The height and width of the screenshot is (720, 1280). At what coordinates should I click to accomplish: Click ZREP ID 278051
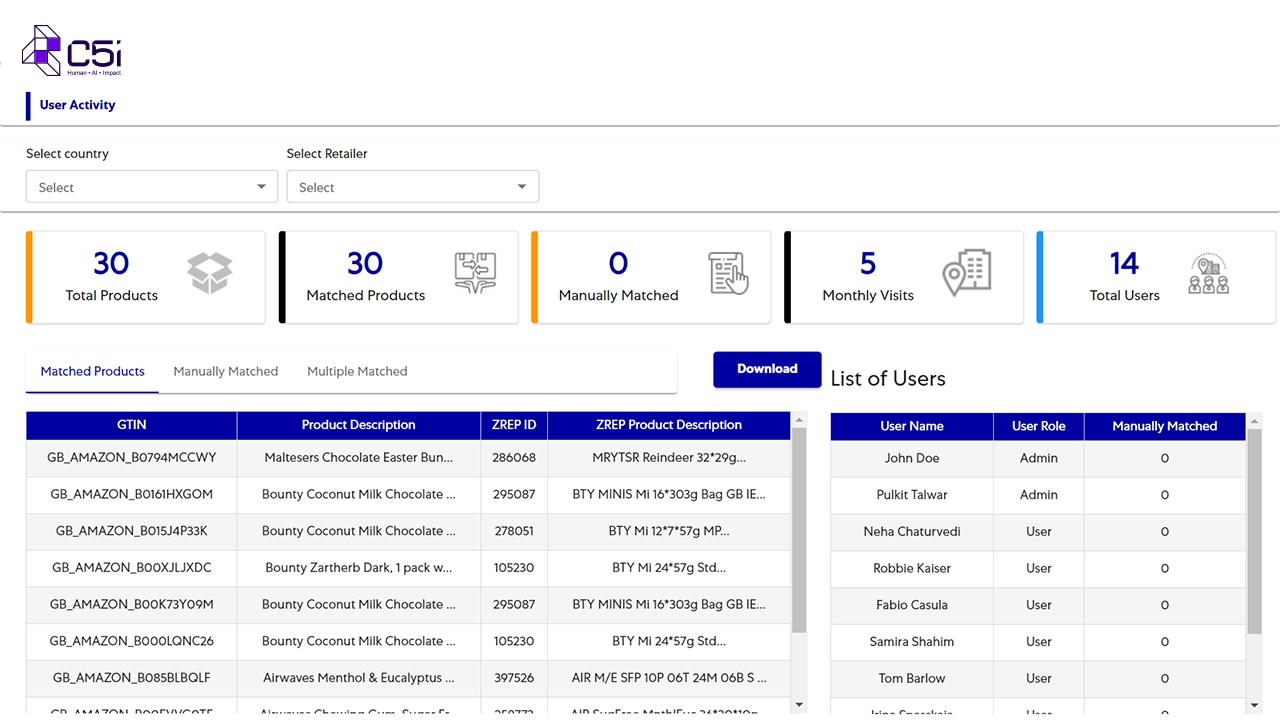coord(514,531)
